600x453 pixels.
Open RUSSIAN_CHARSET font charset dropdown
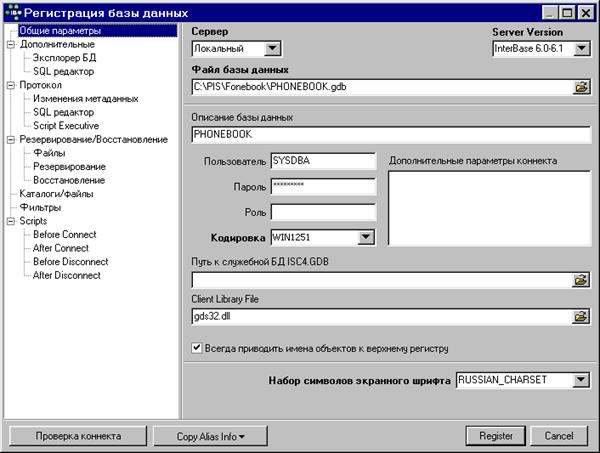(x=582, y=380)
